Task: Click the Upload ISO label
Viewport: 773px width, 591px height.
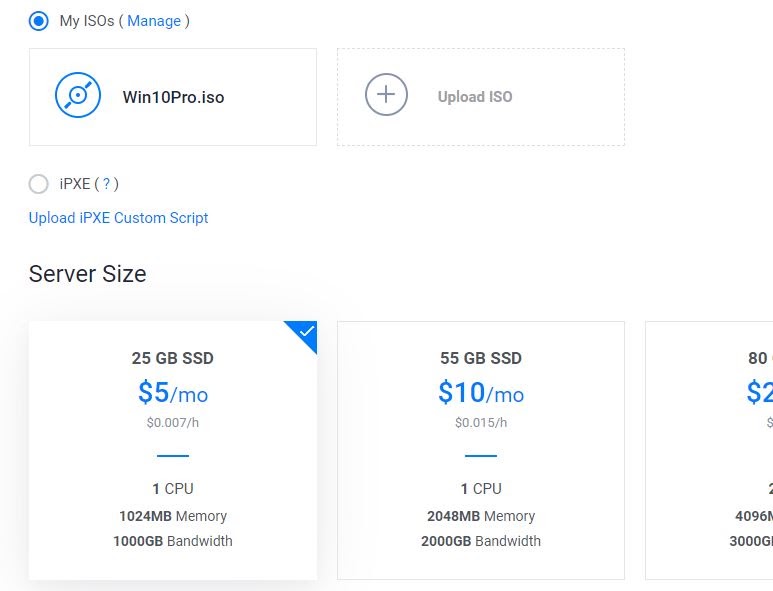Action: pyautogui.click(x=475, y=97)
